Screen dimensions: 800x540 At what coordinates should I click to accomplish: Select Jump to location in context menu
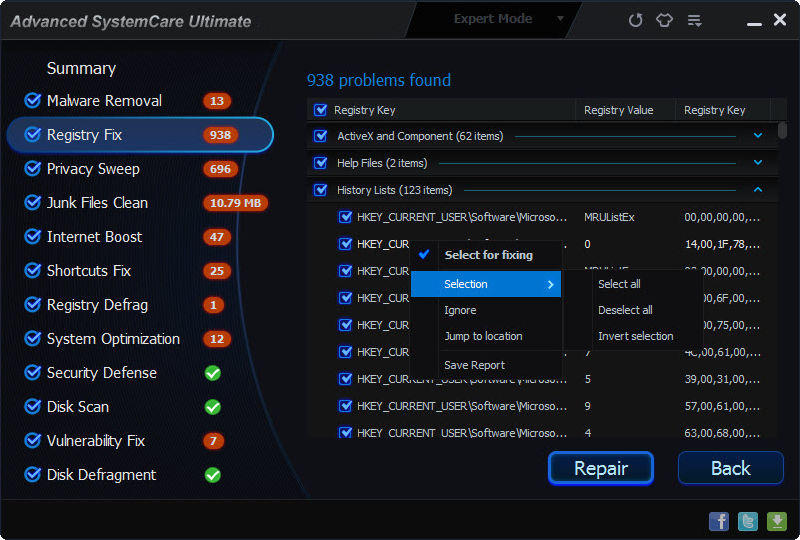click(x=483, y=336)
